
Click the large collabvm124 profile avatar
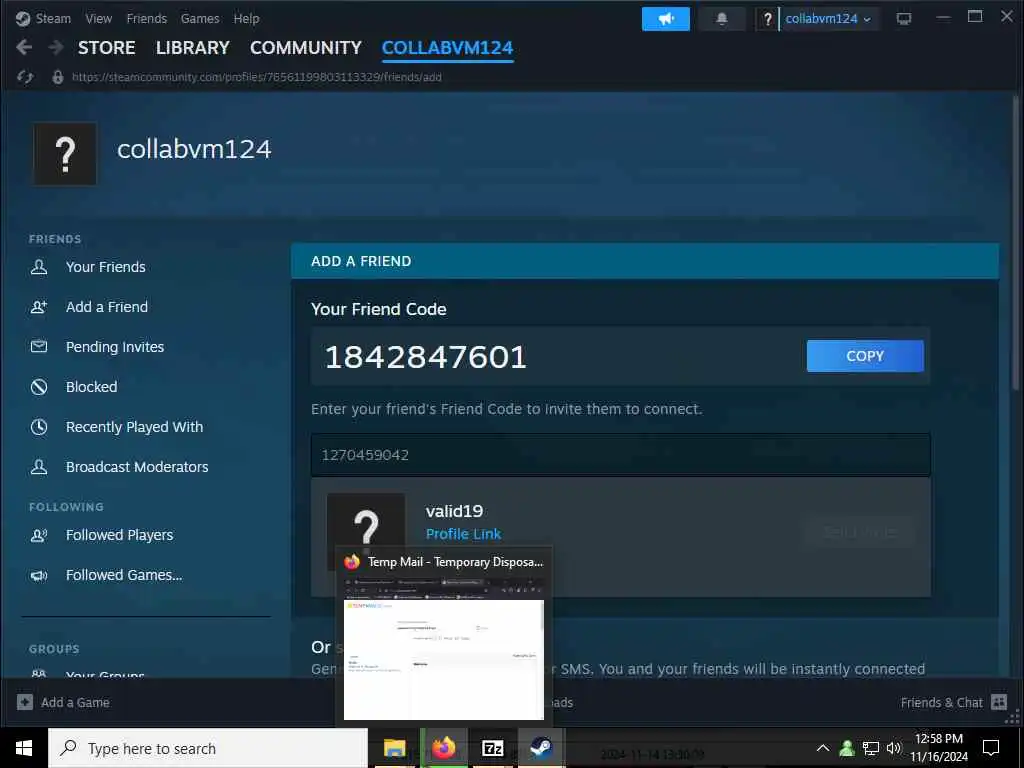coord(65,154)
